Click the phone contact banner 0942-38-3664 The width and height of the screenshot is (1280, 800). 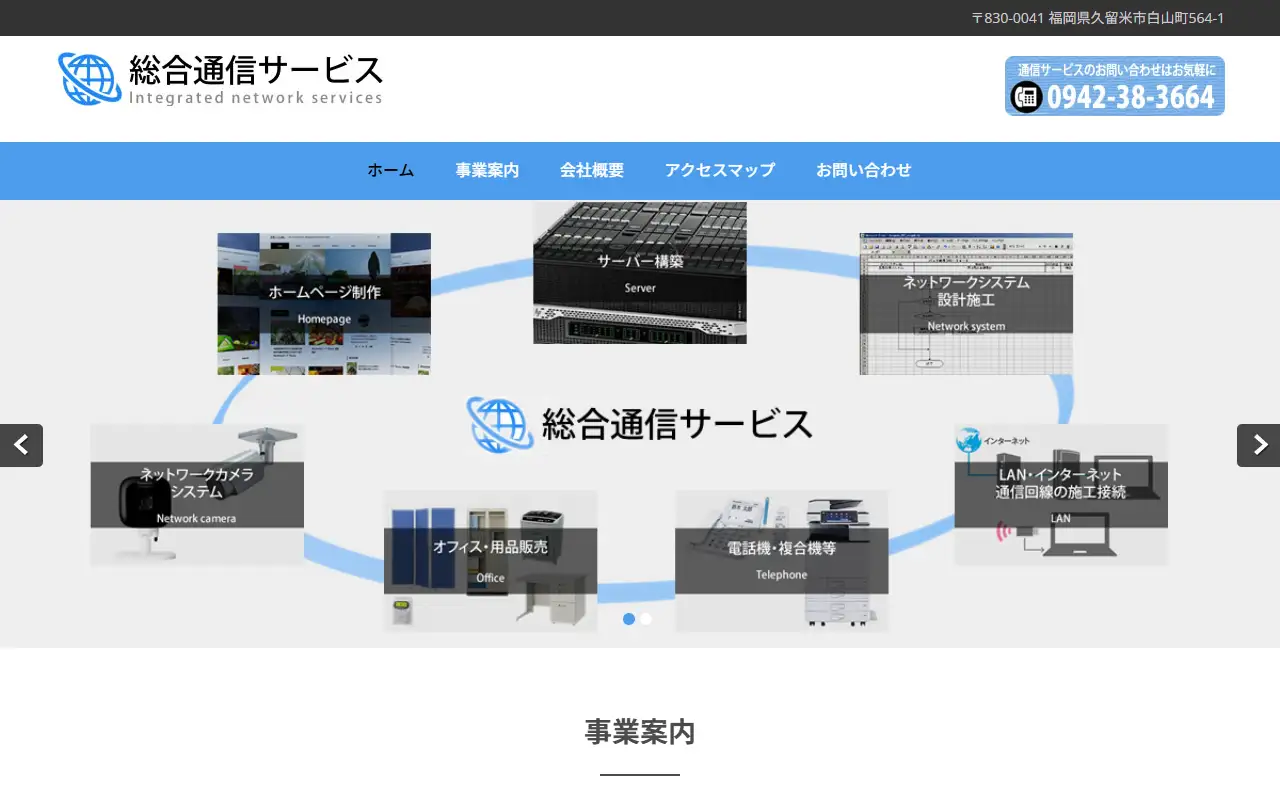pos(1115,86)
